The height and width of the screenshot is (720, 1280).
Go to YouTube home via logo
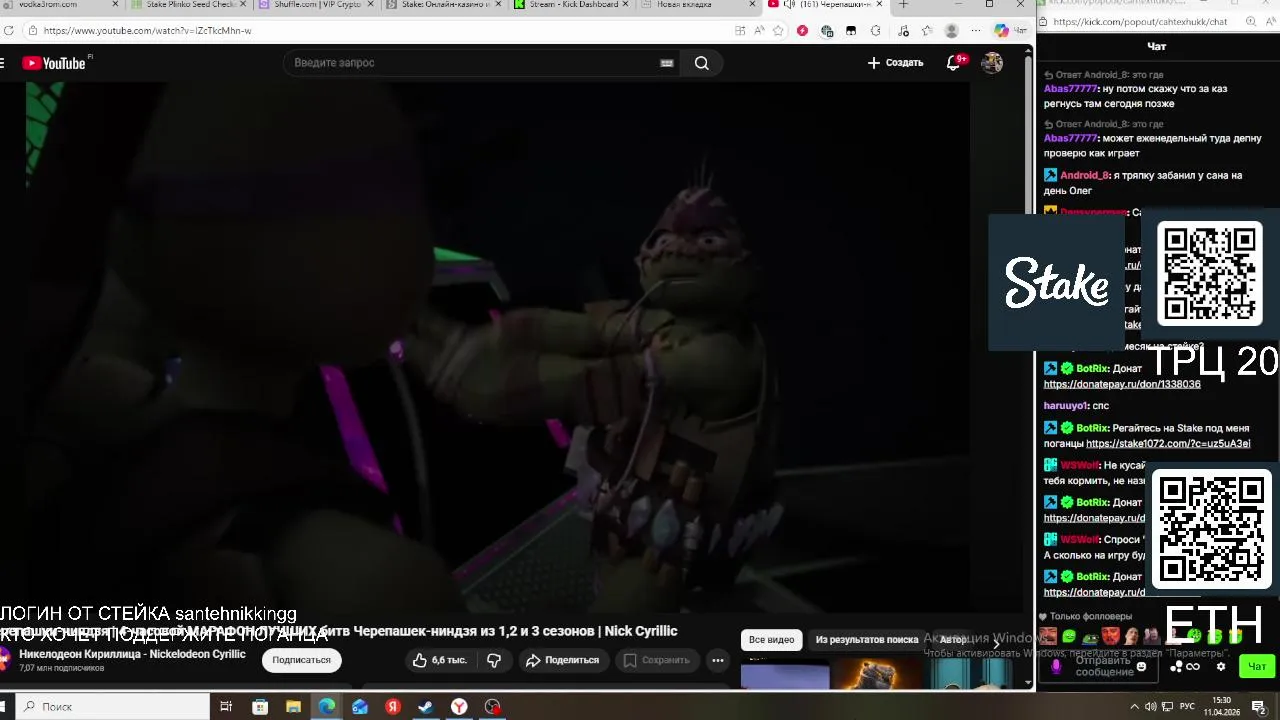(x=54, y=63)
